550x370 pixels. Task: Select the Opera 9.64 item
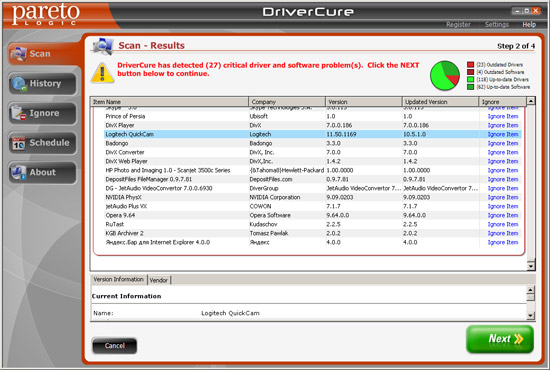pos(313,215)
